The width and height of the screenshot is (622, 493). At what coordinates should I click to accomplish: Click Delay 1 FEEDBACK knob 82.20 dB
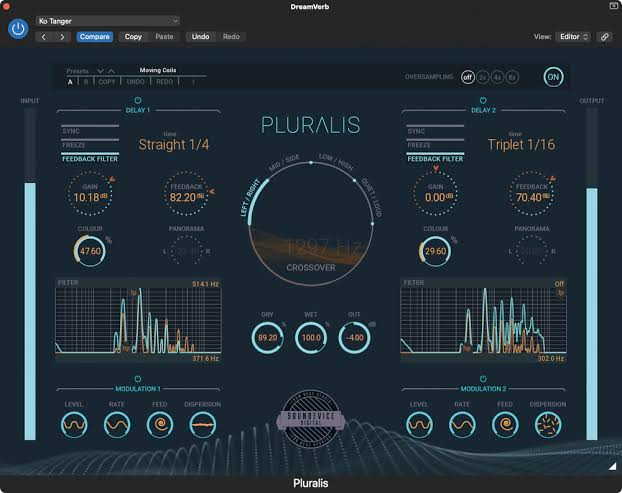(x=186, y=194)
